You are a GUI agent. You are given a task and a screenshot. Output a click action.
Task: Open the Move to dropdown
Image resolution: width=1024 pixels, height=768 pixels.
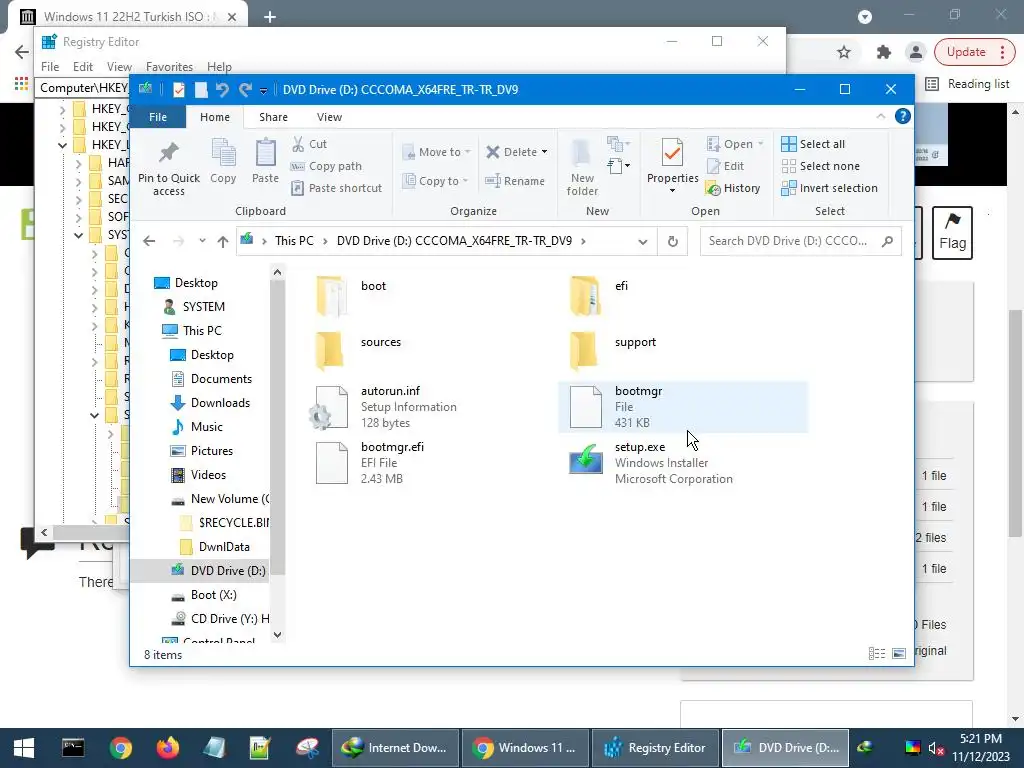pyautogui.click(x=436, y=152)
